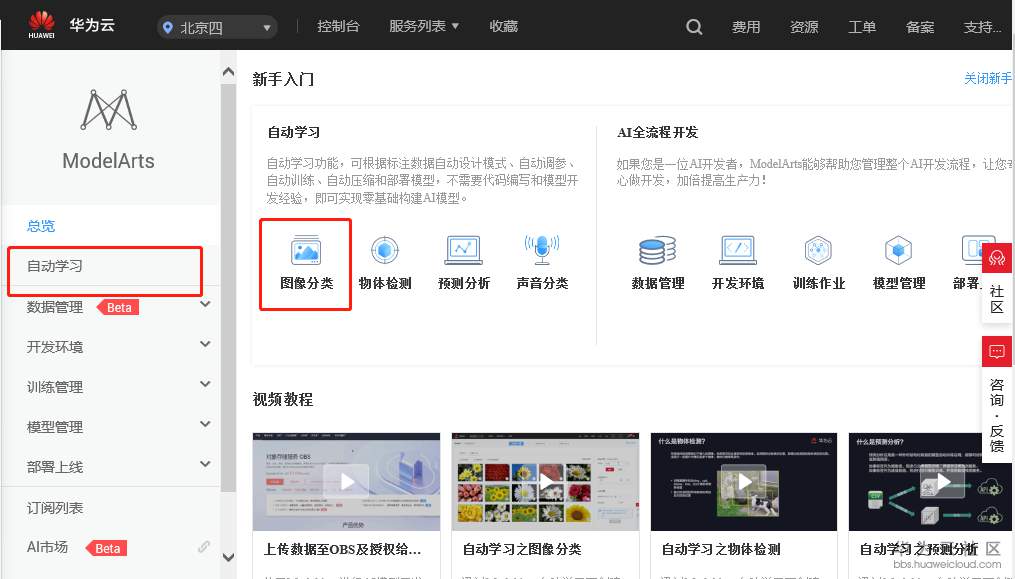Click the 模型管理 cube icon
Screen dimensions: 1015x579
898,250
